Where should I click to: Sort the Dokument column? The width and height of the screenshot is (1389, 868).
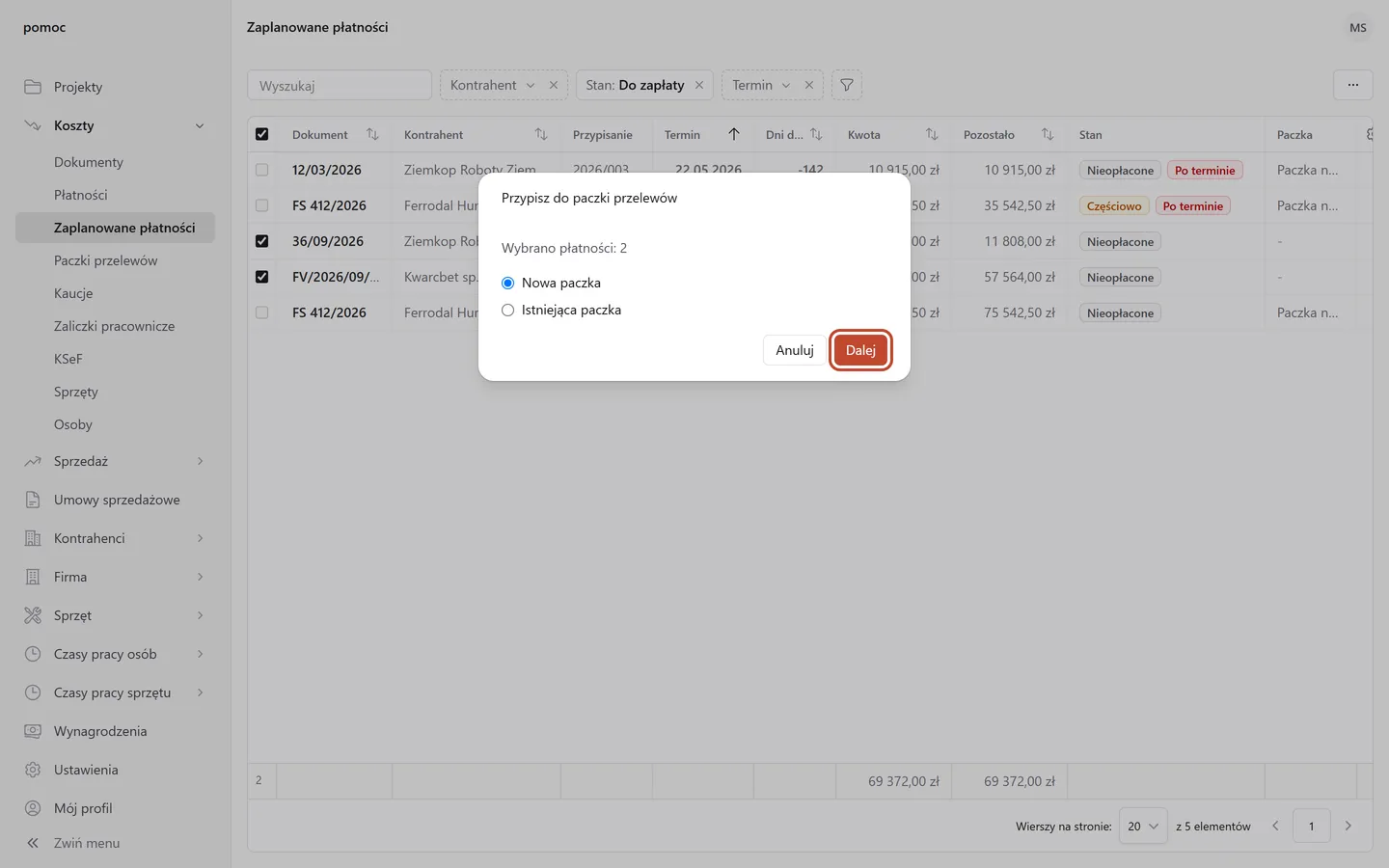click(372, 134)
